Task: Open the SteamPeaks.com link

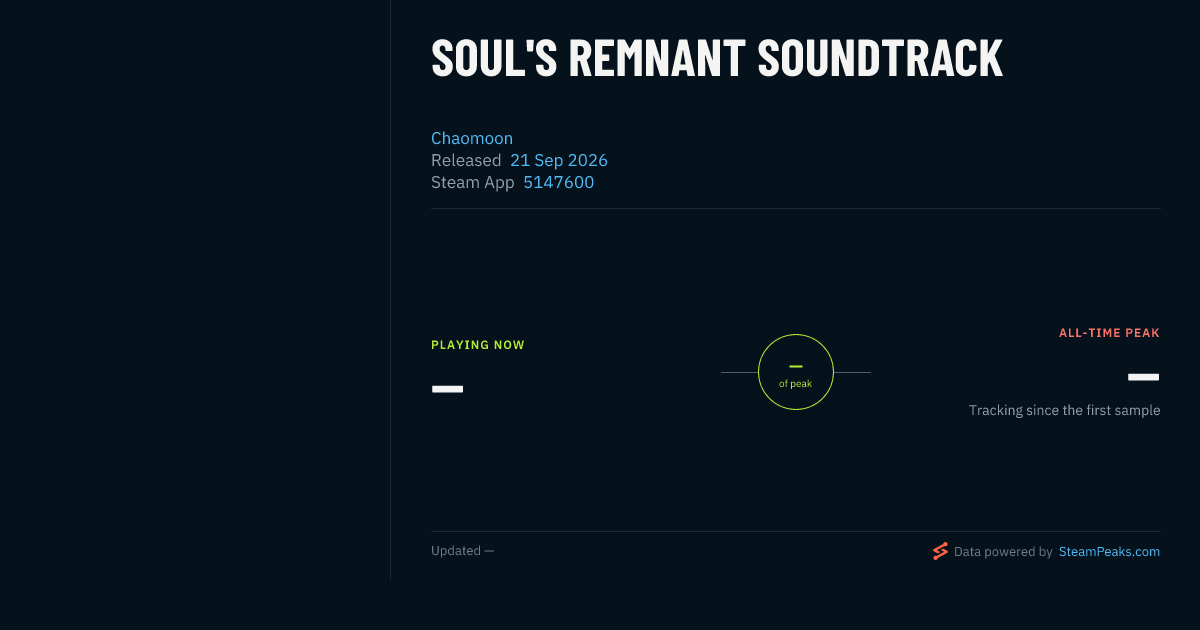Action: (x=1109, y=551)
